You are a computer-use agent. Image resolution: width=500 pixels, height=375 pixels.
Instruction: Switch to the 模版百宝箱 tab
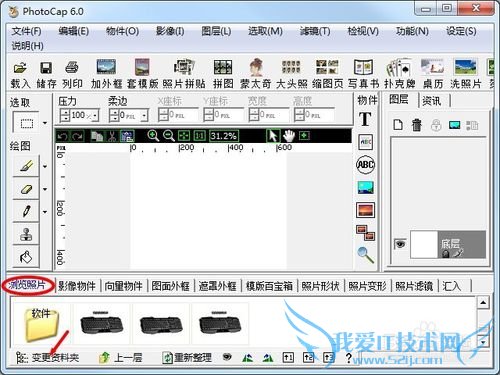269,286
